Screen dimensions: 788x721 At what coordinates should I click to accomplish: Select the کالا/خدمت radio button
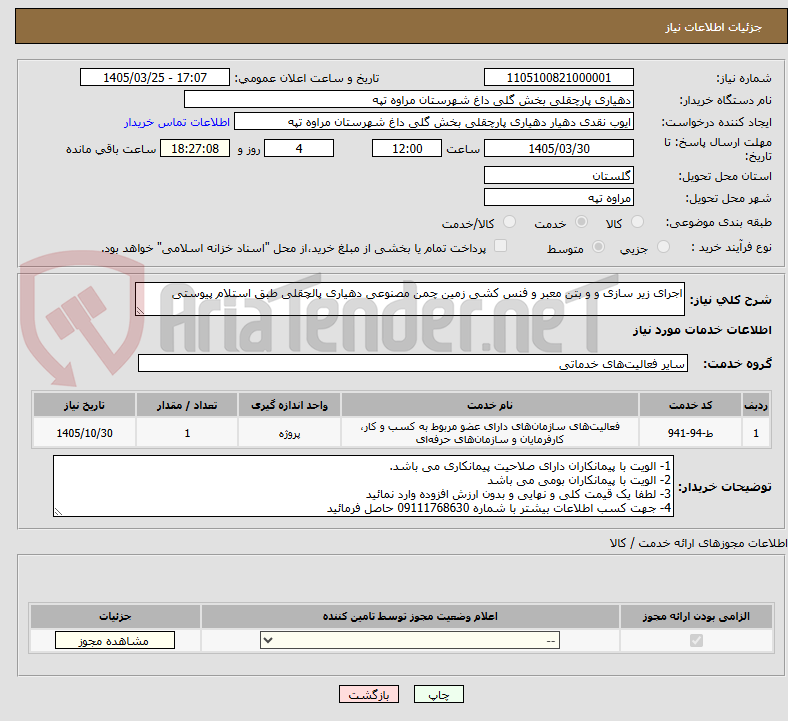509,222
